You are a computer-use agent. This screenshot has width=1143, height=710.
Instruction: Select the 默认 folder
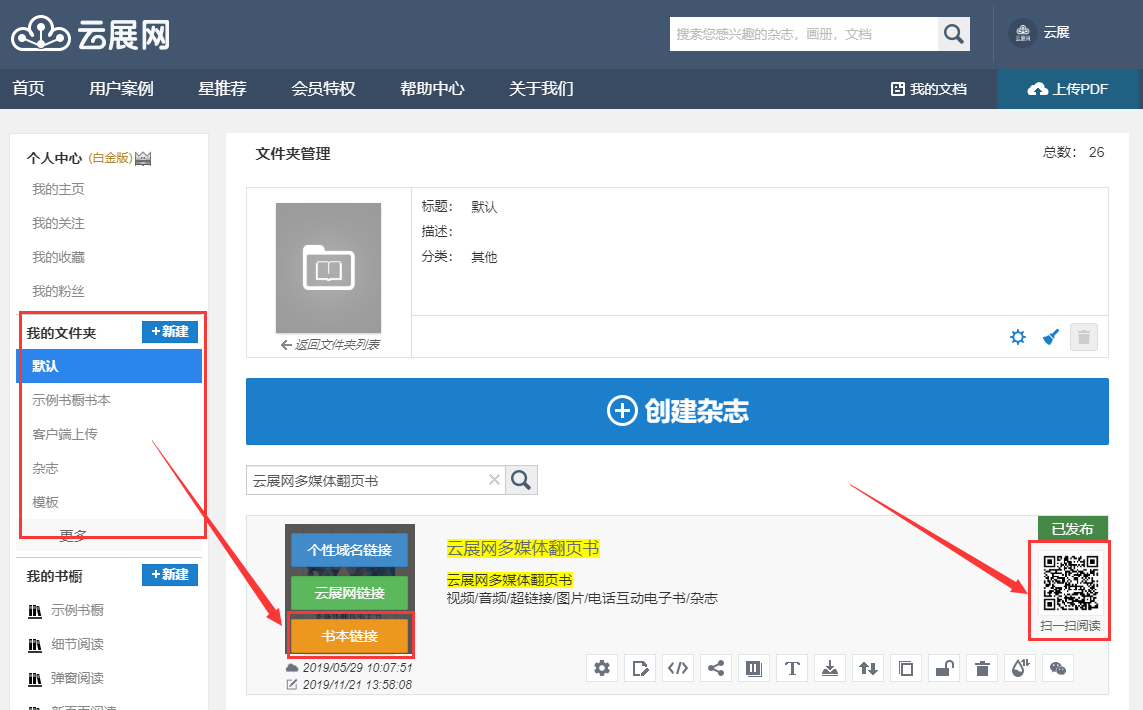point(109,366)
